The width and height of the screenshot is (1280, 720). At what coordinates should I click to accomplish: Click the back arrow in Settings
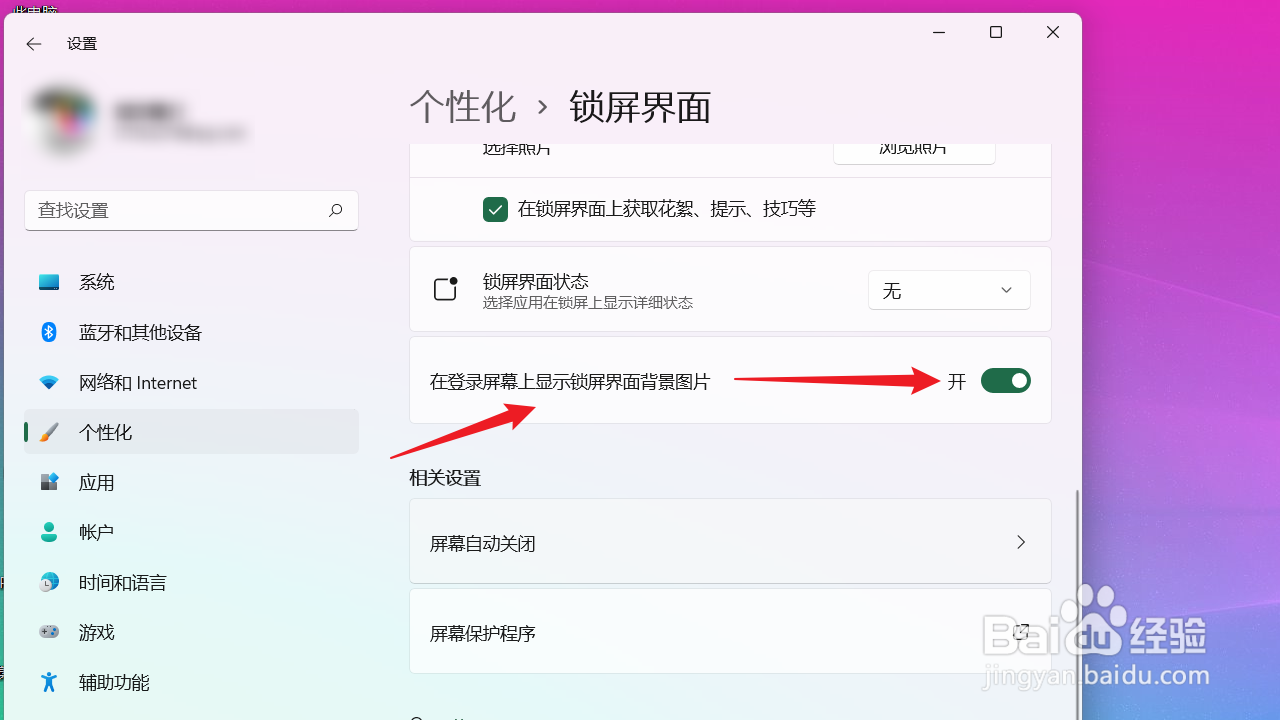(x=33, y=43)
